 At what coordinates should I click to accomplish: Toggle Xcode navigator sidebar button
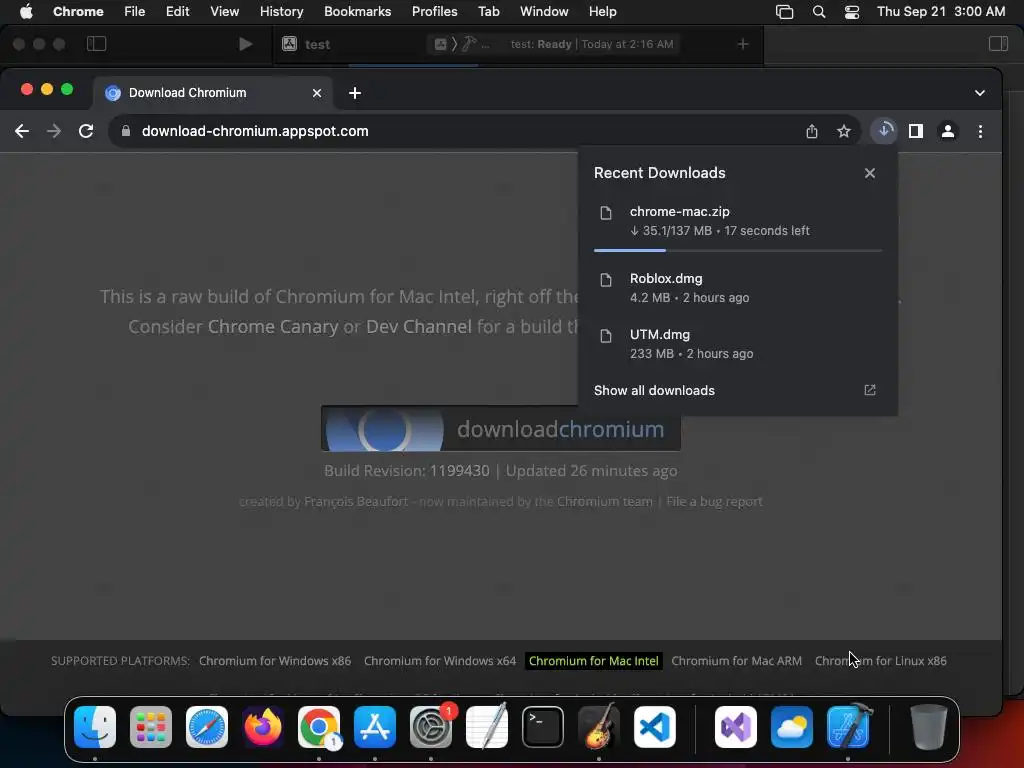pyautogui.click(x=96, y=44)
